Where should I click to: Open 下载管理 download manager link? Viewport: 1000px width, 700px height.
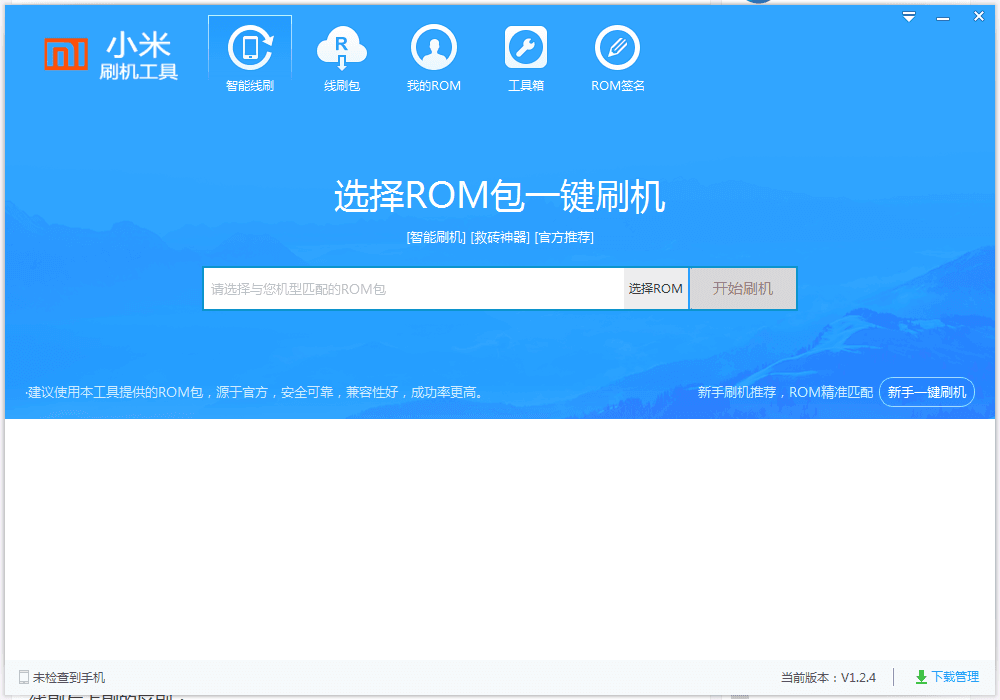955,677
